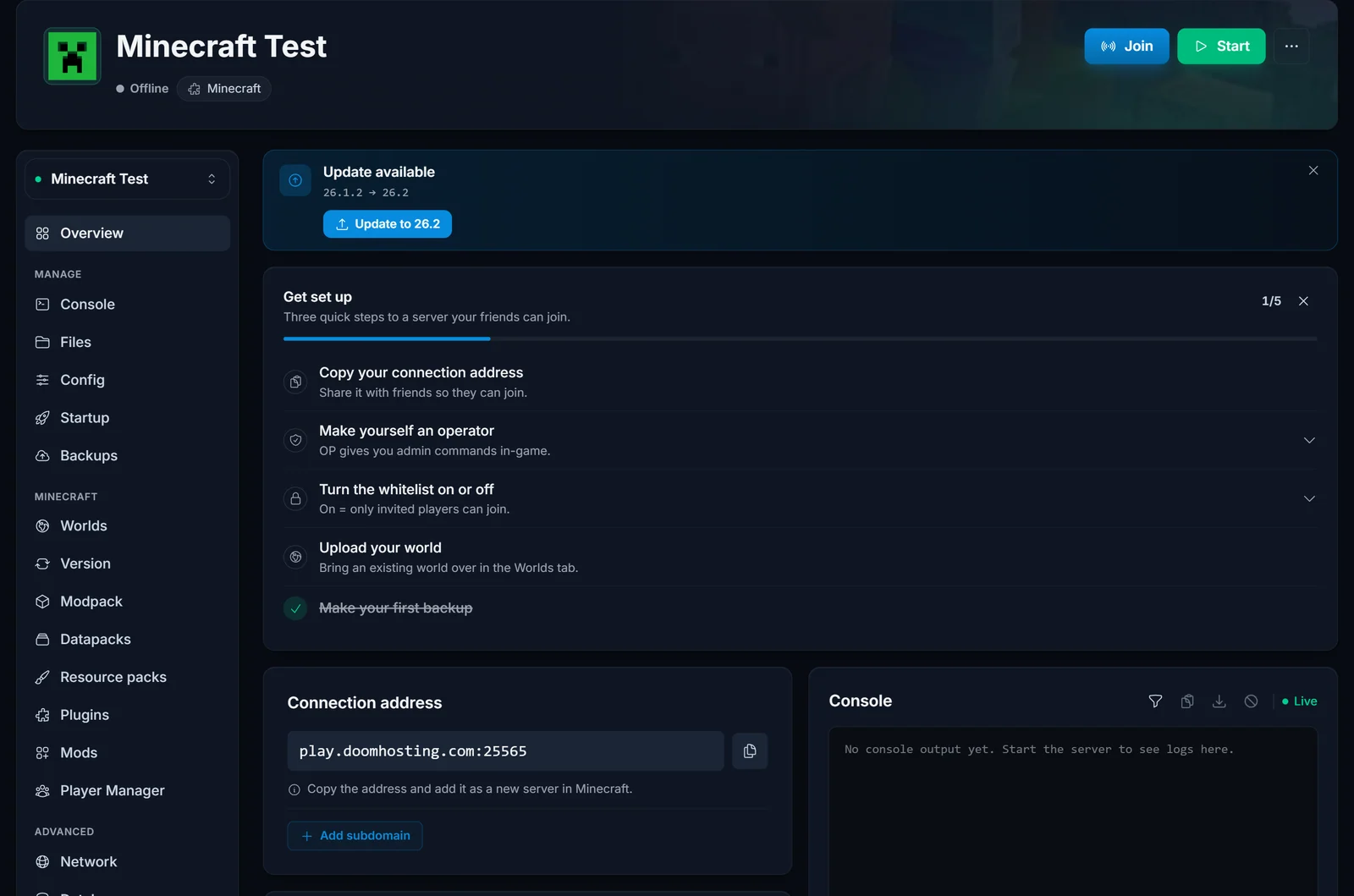Image resolution: width=1354 pixels, height=896 pixels.
Task: Download console logs
Action: tap(1219, 701)
